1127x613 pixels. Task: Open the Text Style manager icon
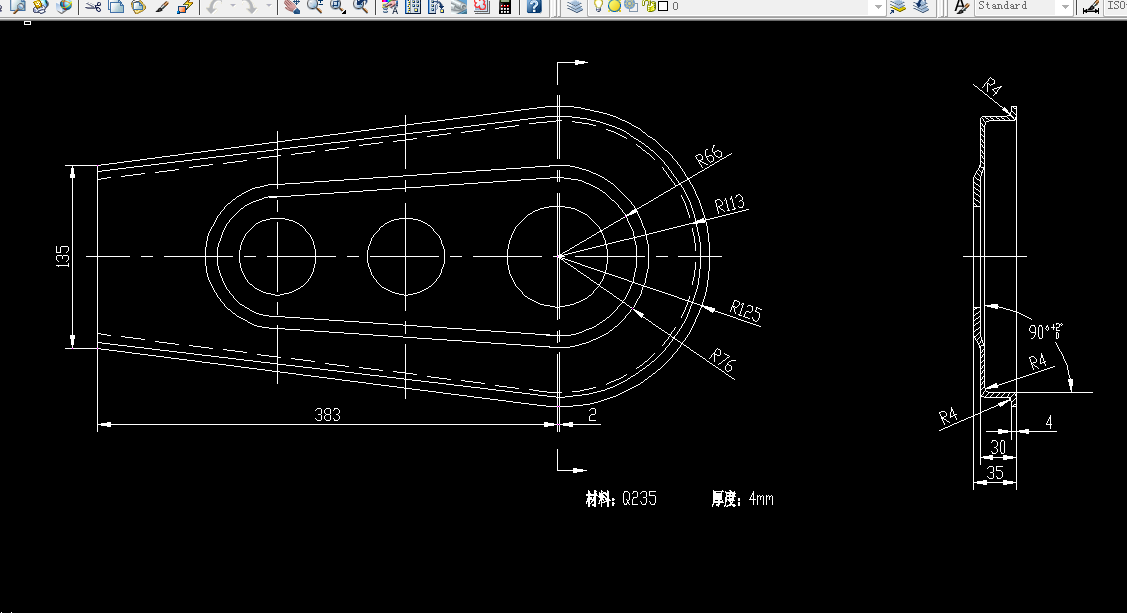click(x=961, y=6)
